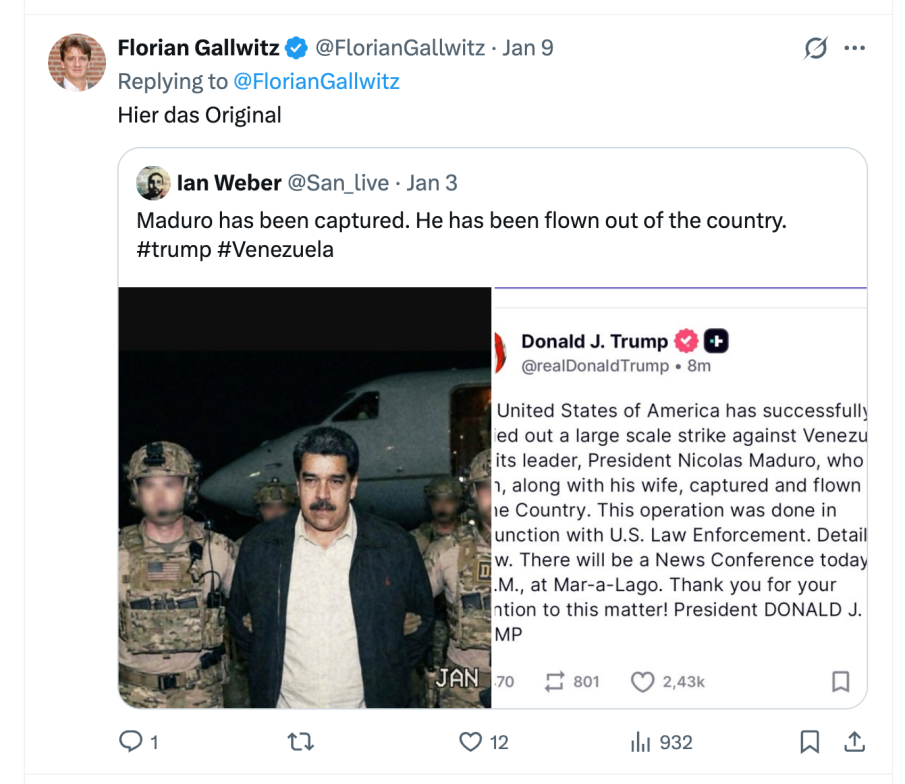
Task: Open Florian Gallwitz's profile picture
Action: click(77, 62)
